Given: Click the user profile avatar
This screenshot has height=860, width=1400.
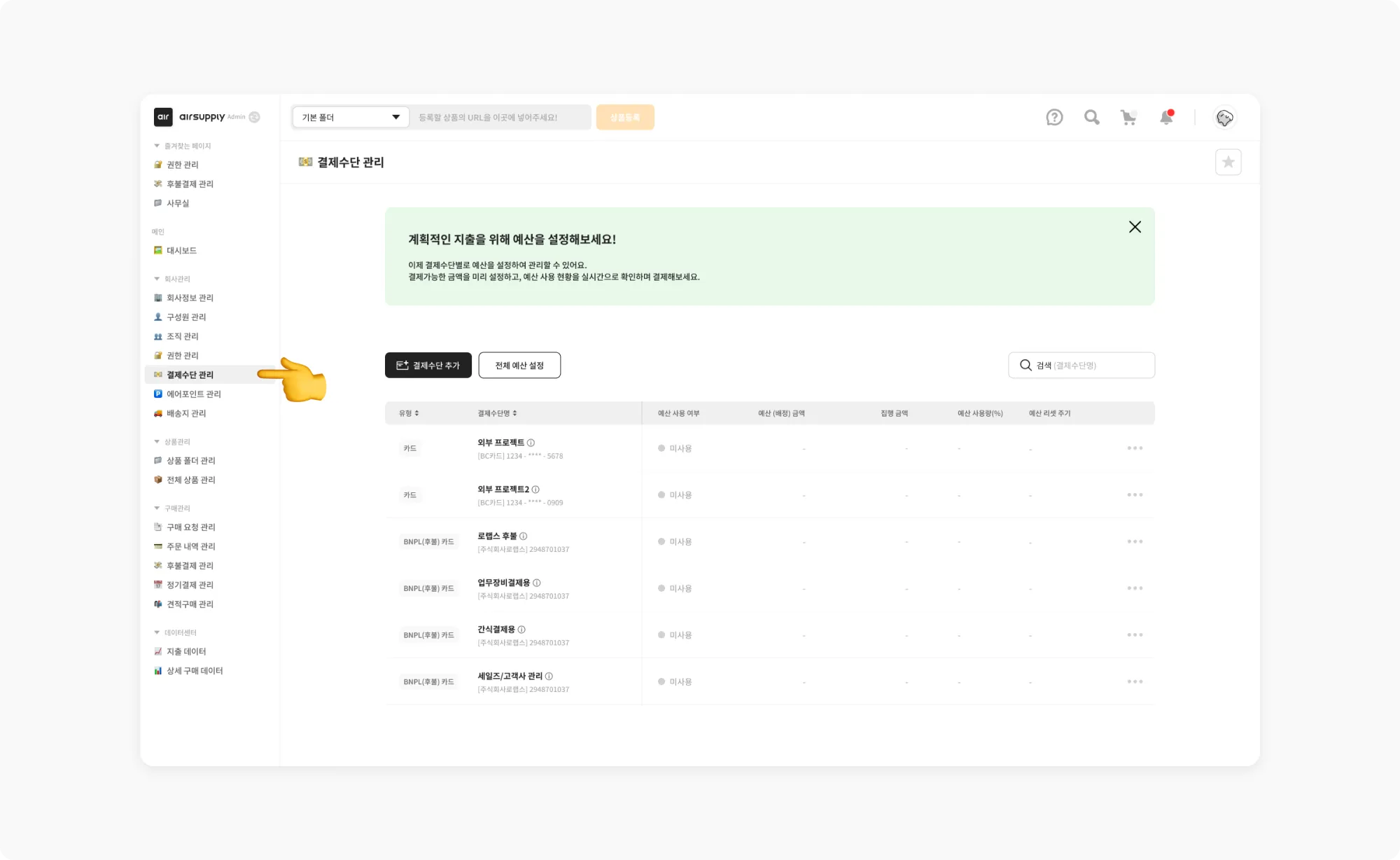Looking at the screenshot, I should tap(1224, 118).
